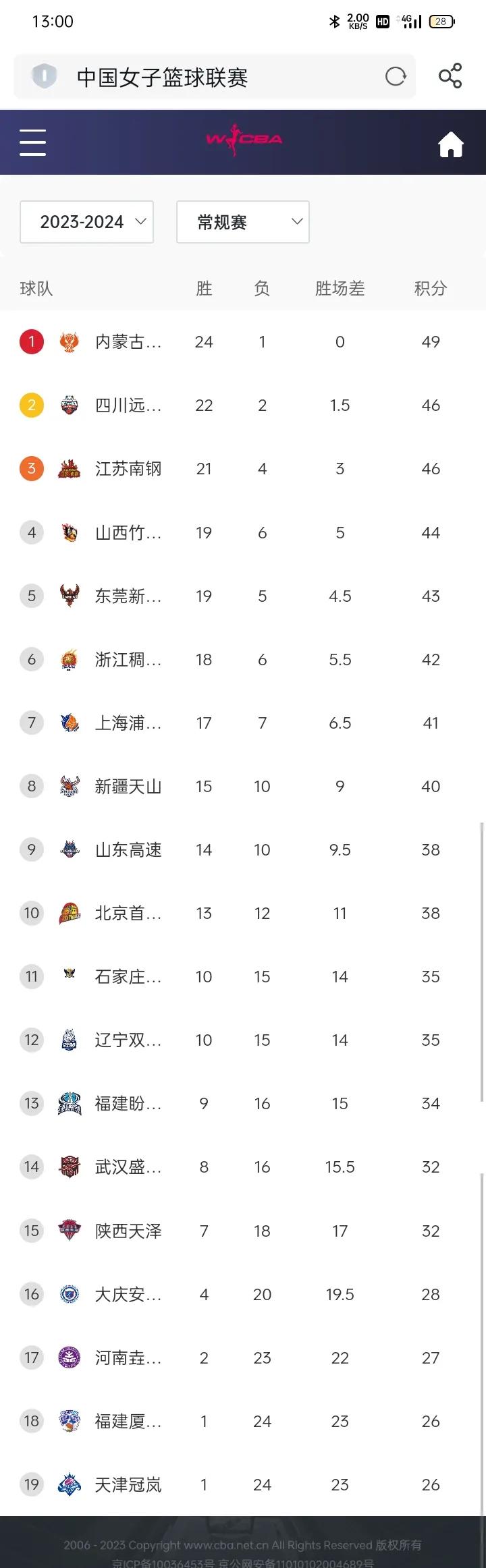Open the 内蒙古 first-ranked team row
Screen dimensions: 486x1568
[243, 342]
